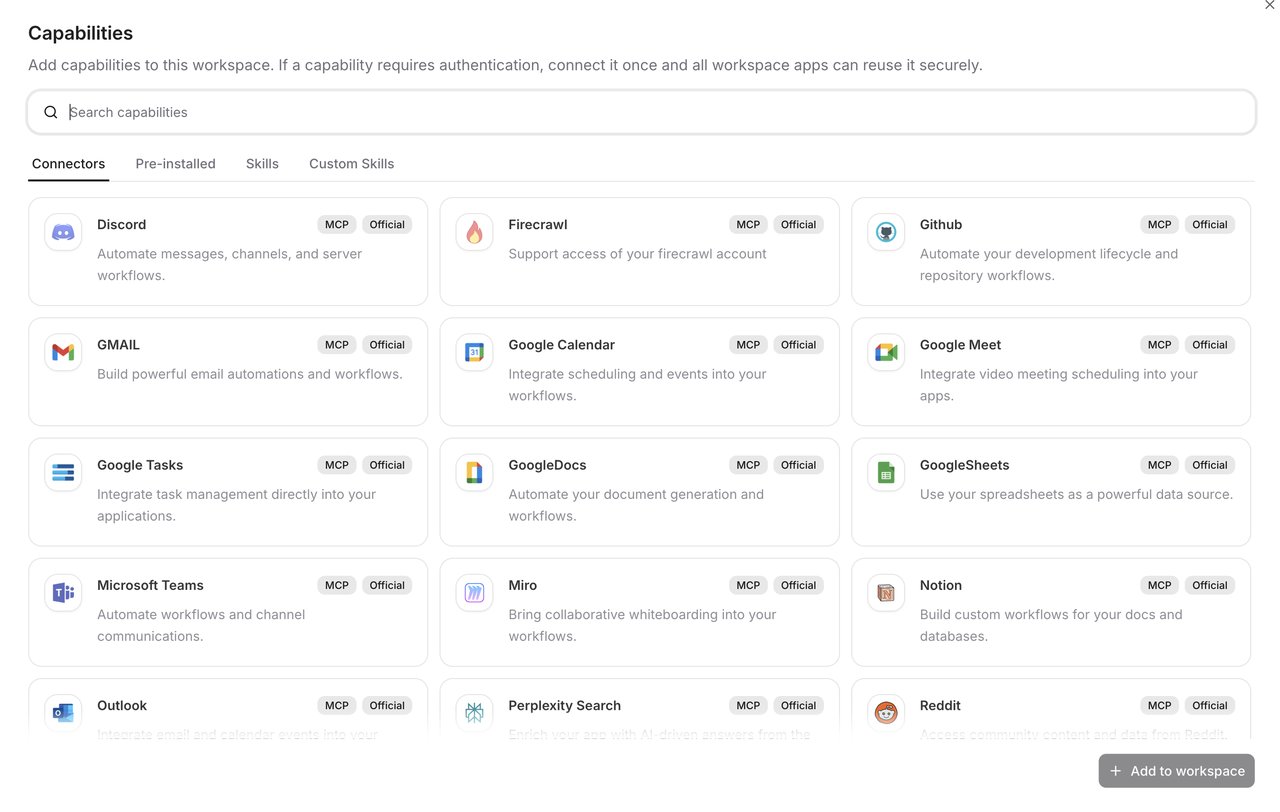
Task: Click the Add to workspace button
Action: pos(1176,771)
